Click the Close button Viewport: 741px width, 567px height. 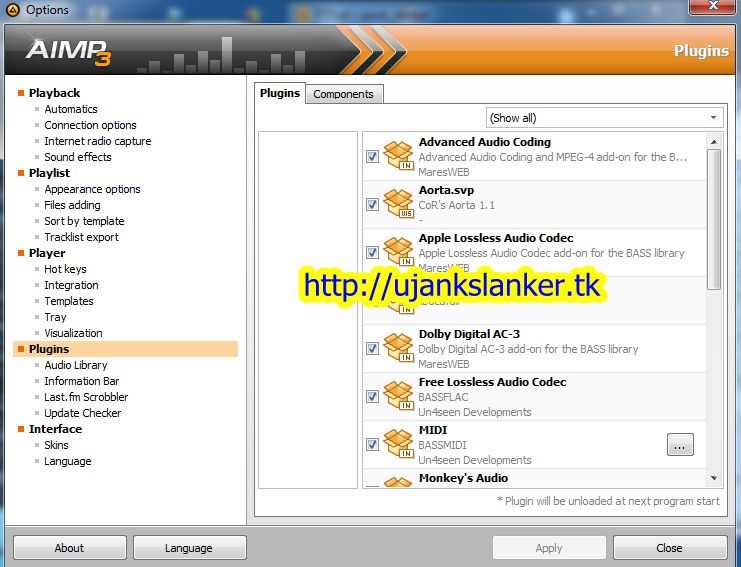(x=669, y=548)
